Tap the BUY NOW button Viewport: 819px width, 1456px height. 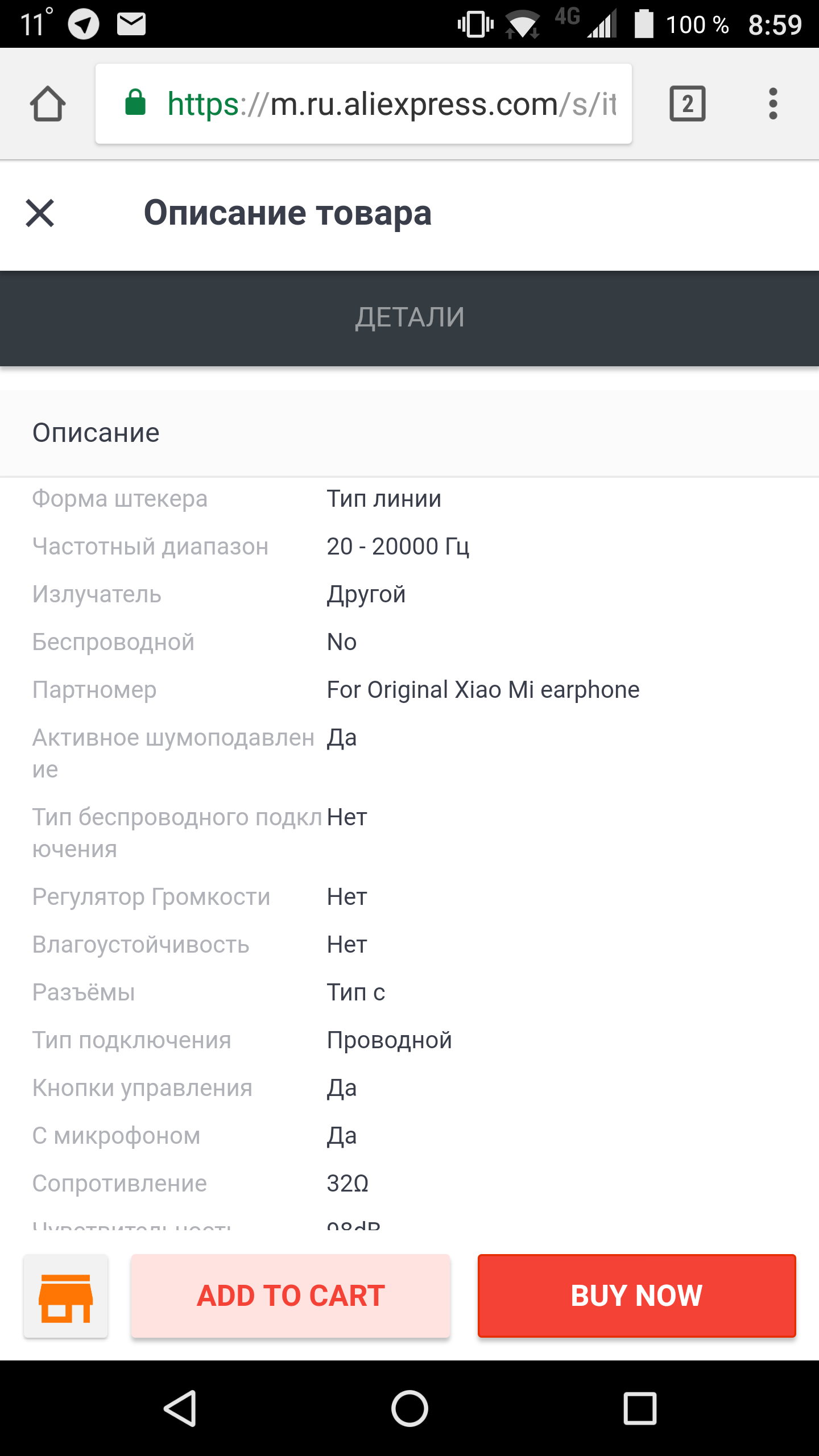[636, 1296]
